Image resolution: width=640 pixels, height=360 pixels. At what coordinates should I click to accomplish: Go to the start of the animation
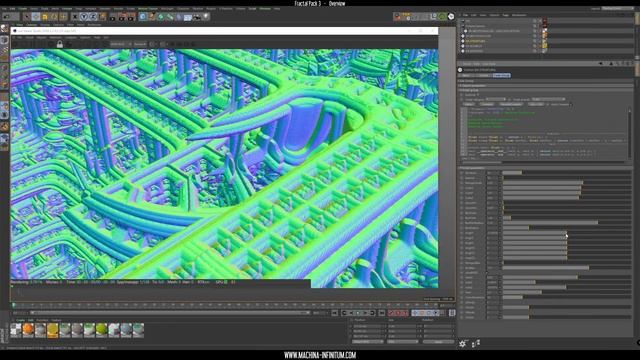tap(334, 313)
